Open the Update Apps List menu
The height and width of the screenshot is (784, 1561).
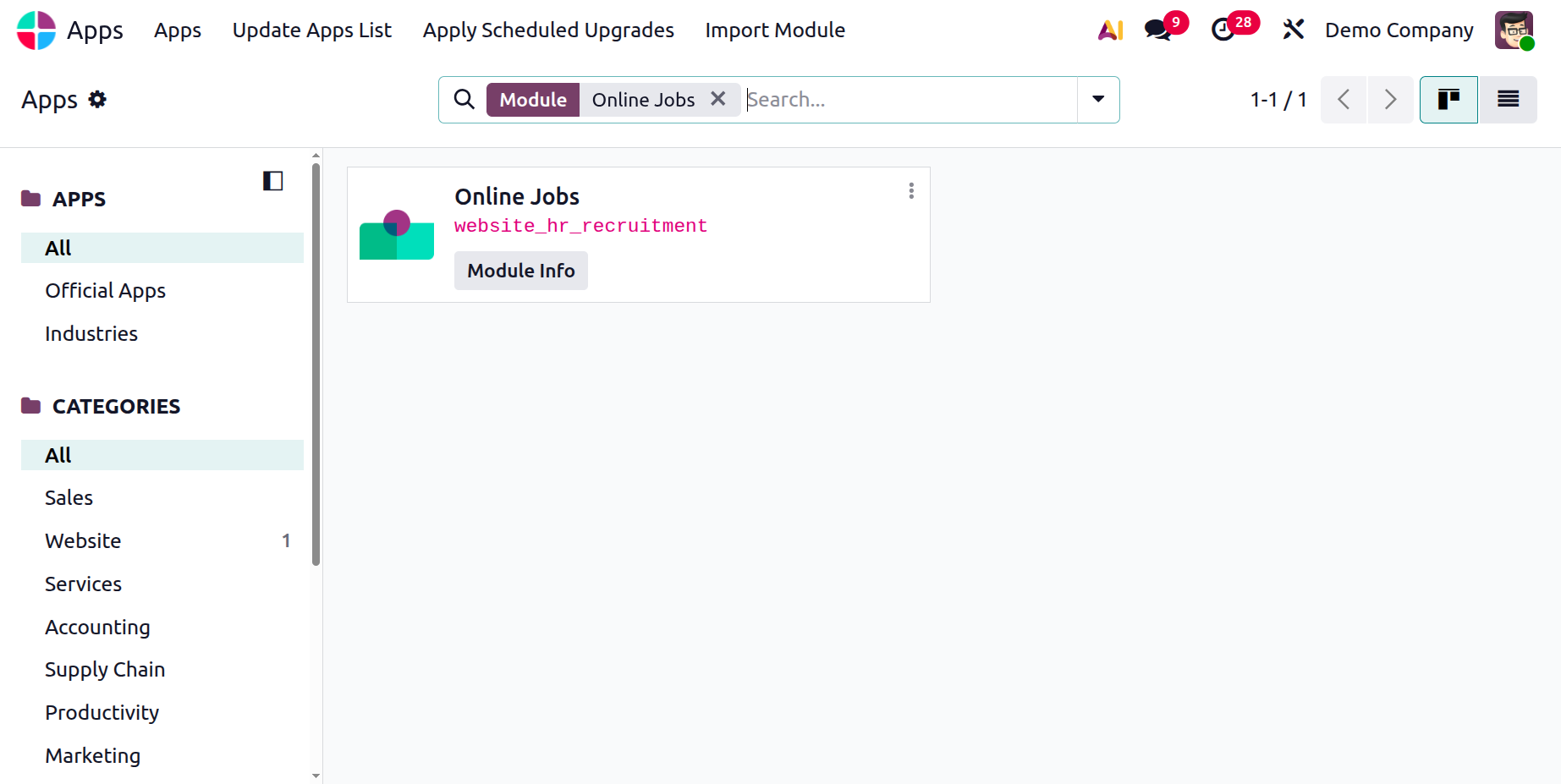(311, 30)
